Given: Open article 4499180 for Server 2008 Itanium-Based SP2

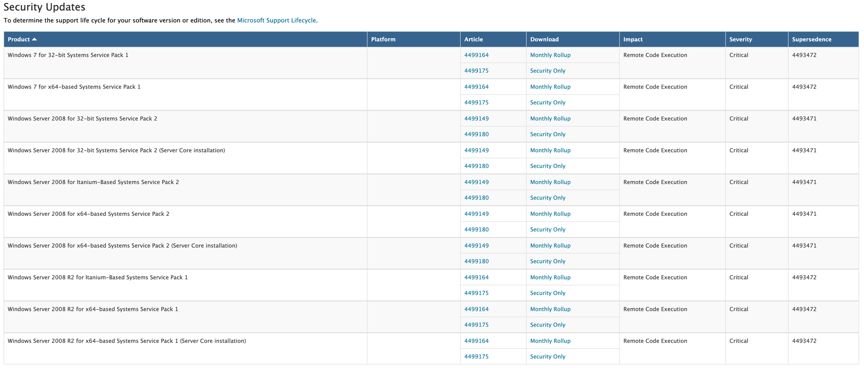Looking at the screenshot, I should 477,198.
